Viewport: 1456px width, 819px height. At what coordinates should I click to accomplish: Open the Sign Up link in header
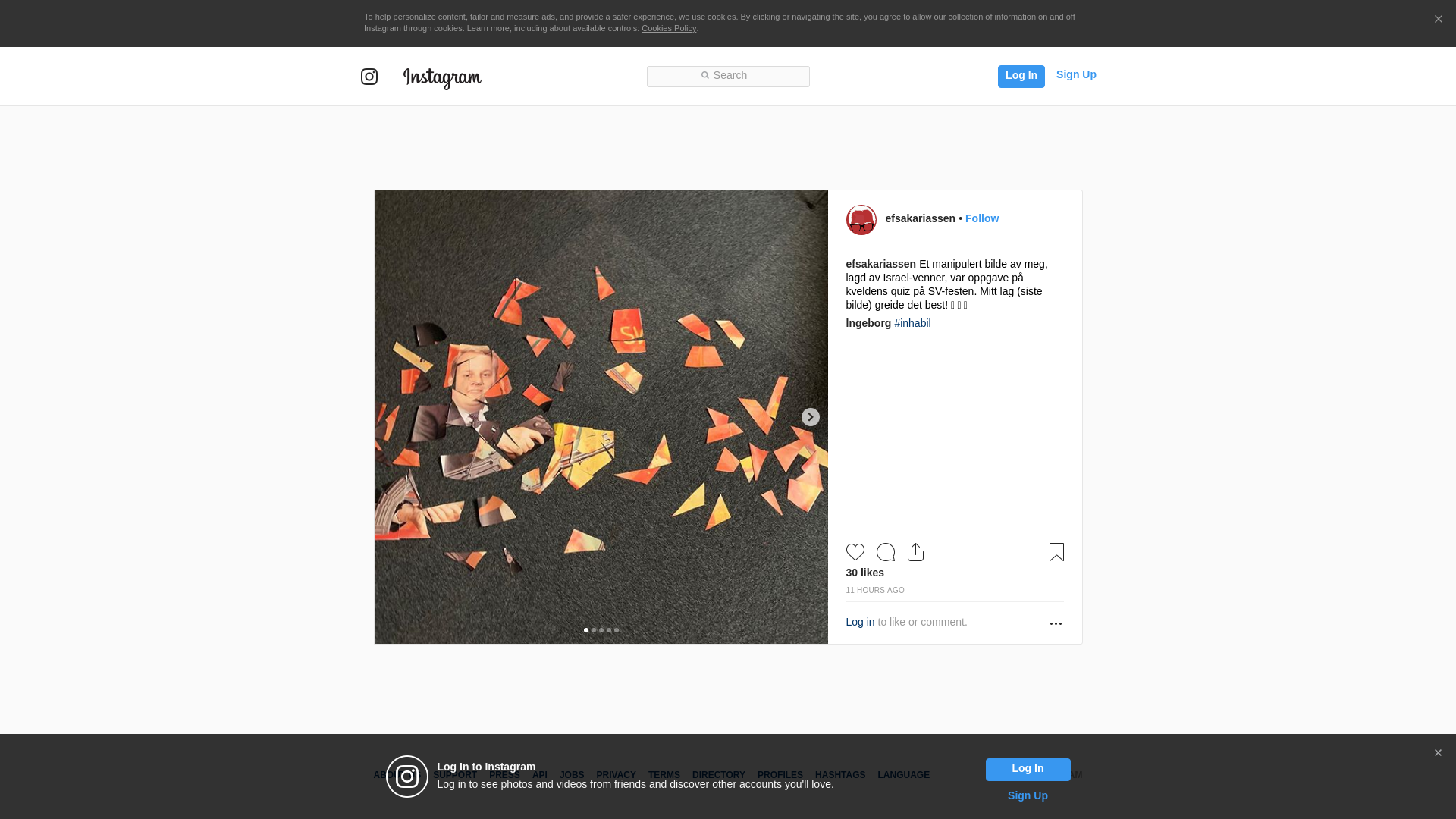[1076, 74]
